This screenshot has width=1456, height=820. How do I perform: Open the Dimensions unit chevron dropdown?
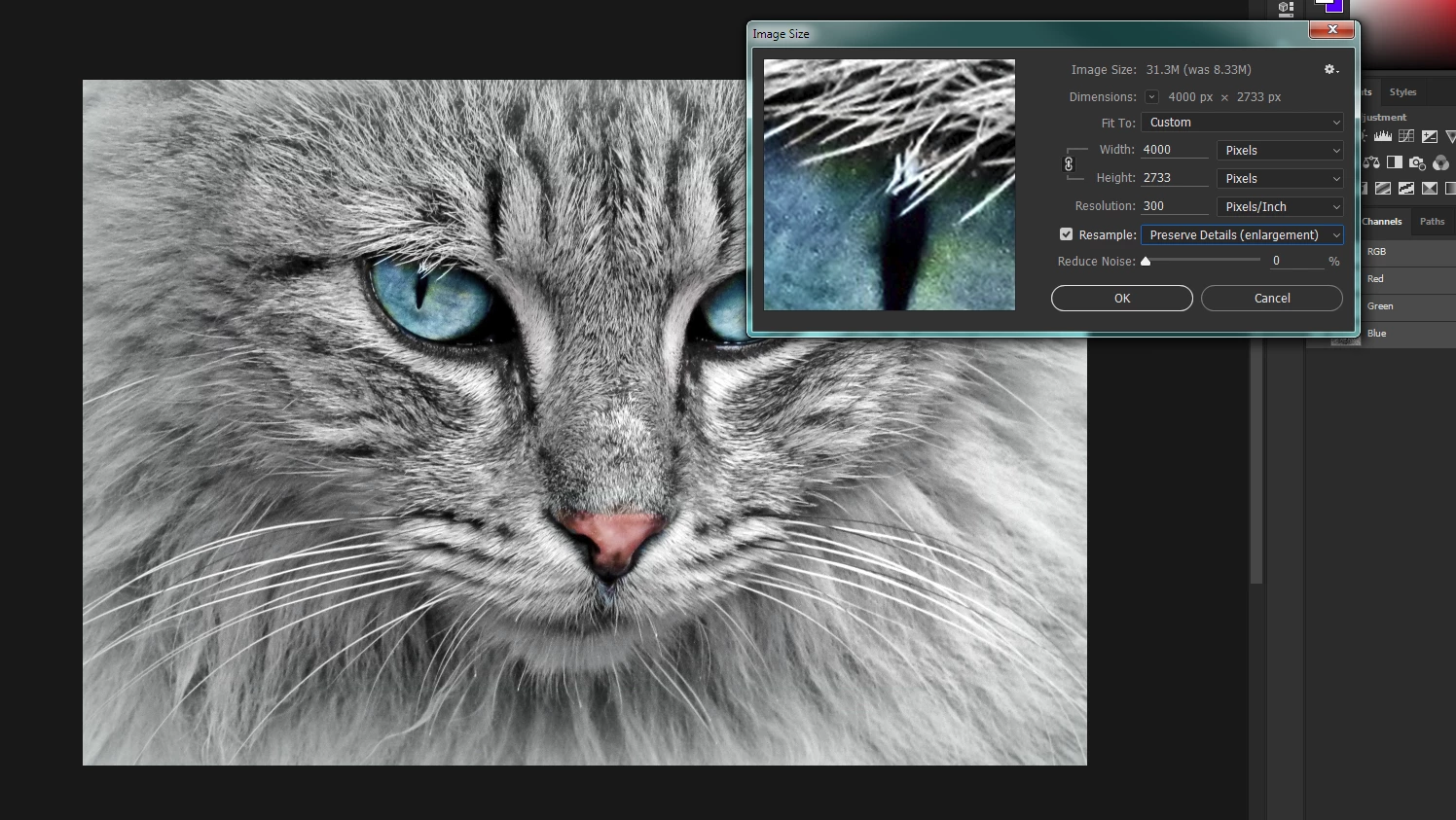pos(1151,96)
